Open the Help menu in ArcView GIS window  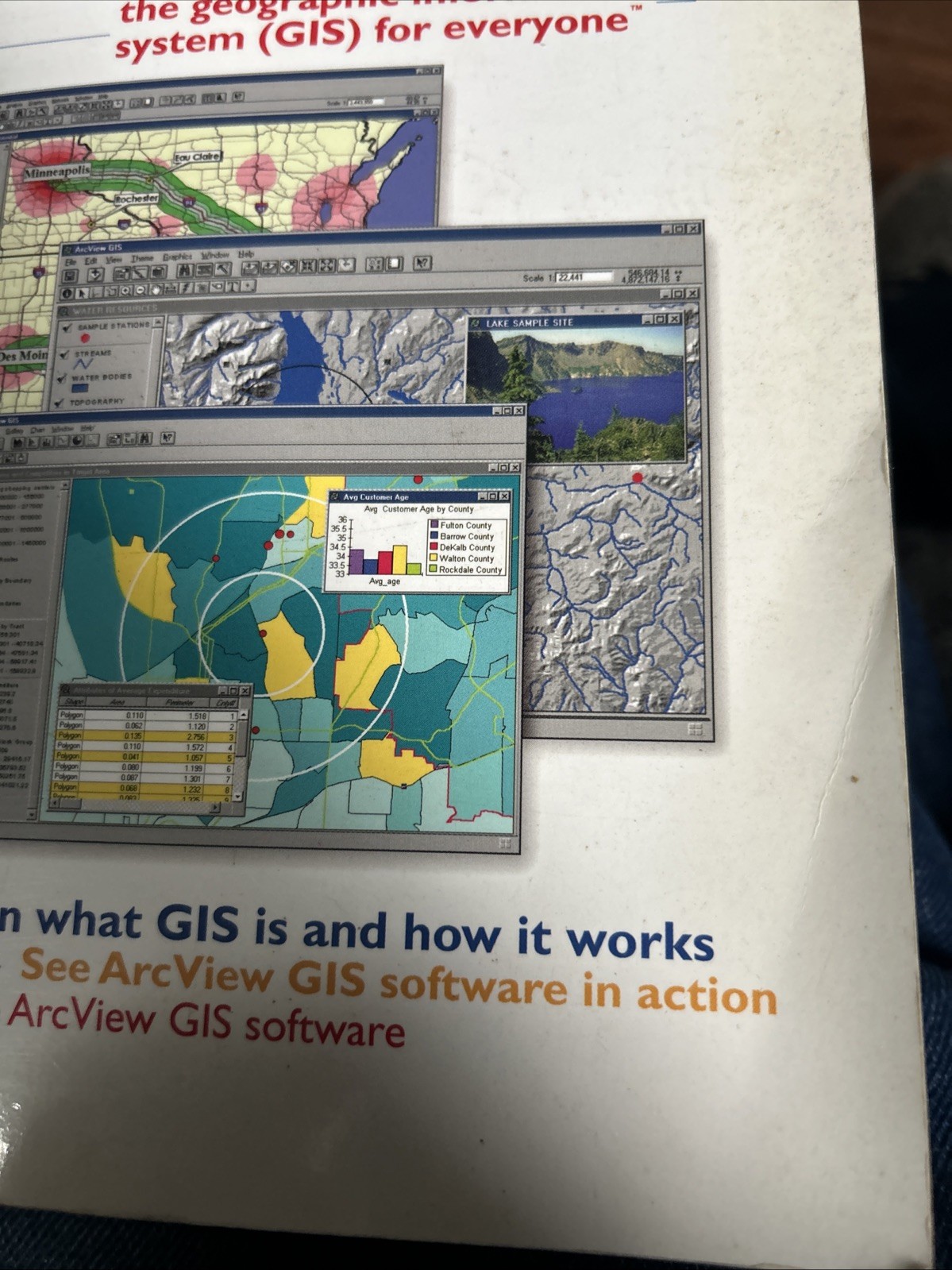246,254
